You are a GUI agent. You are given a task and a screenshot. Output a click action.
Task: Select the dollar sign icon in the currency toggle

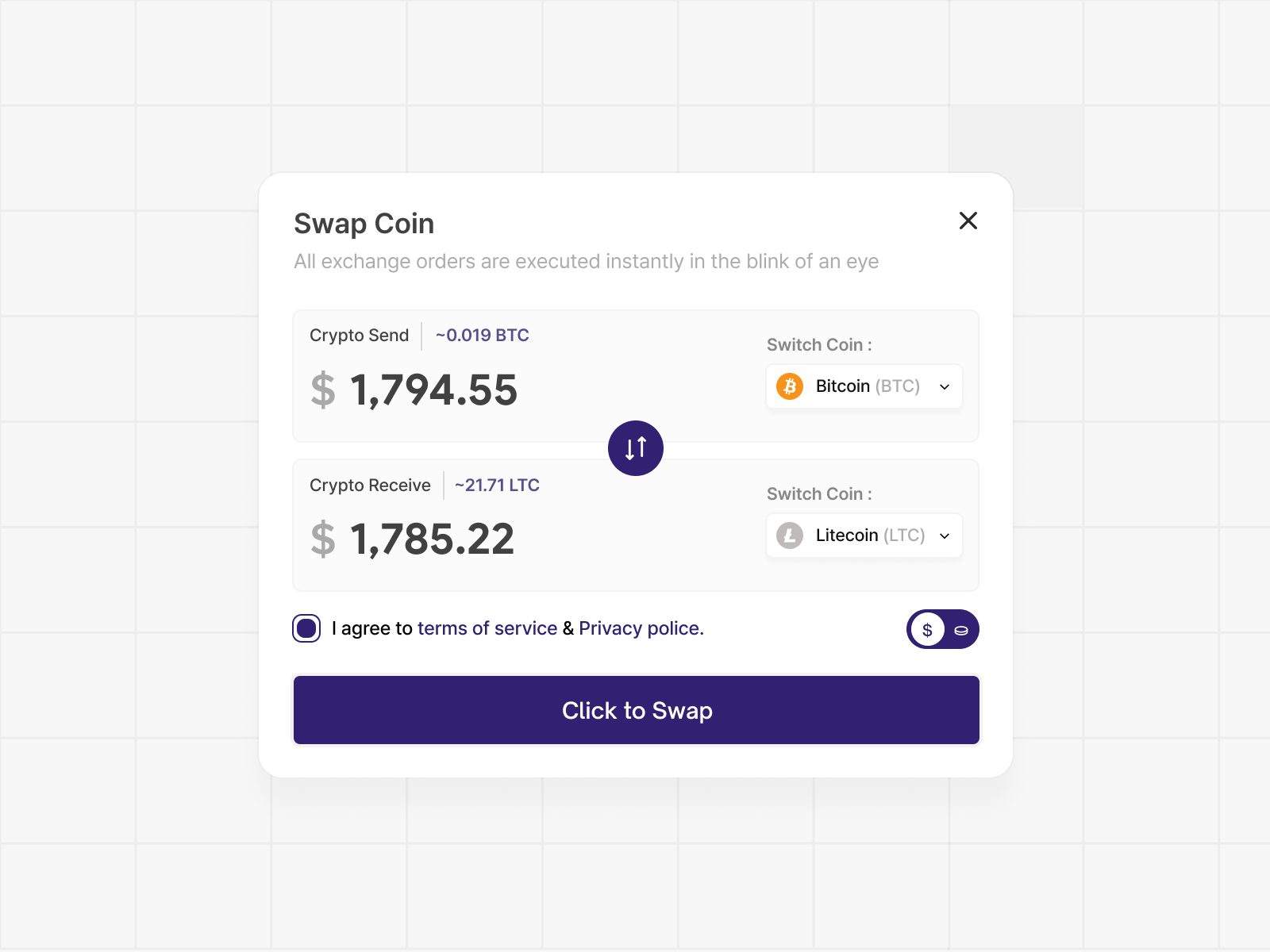point(927,629)
